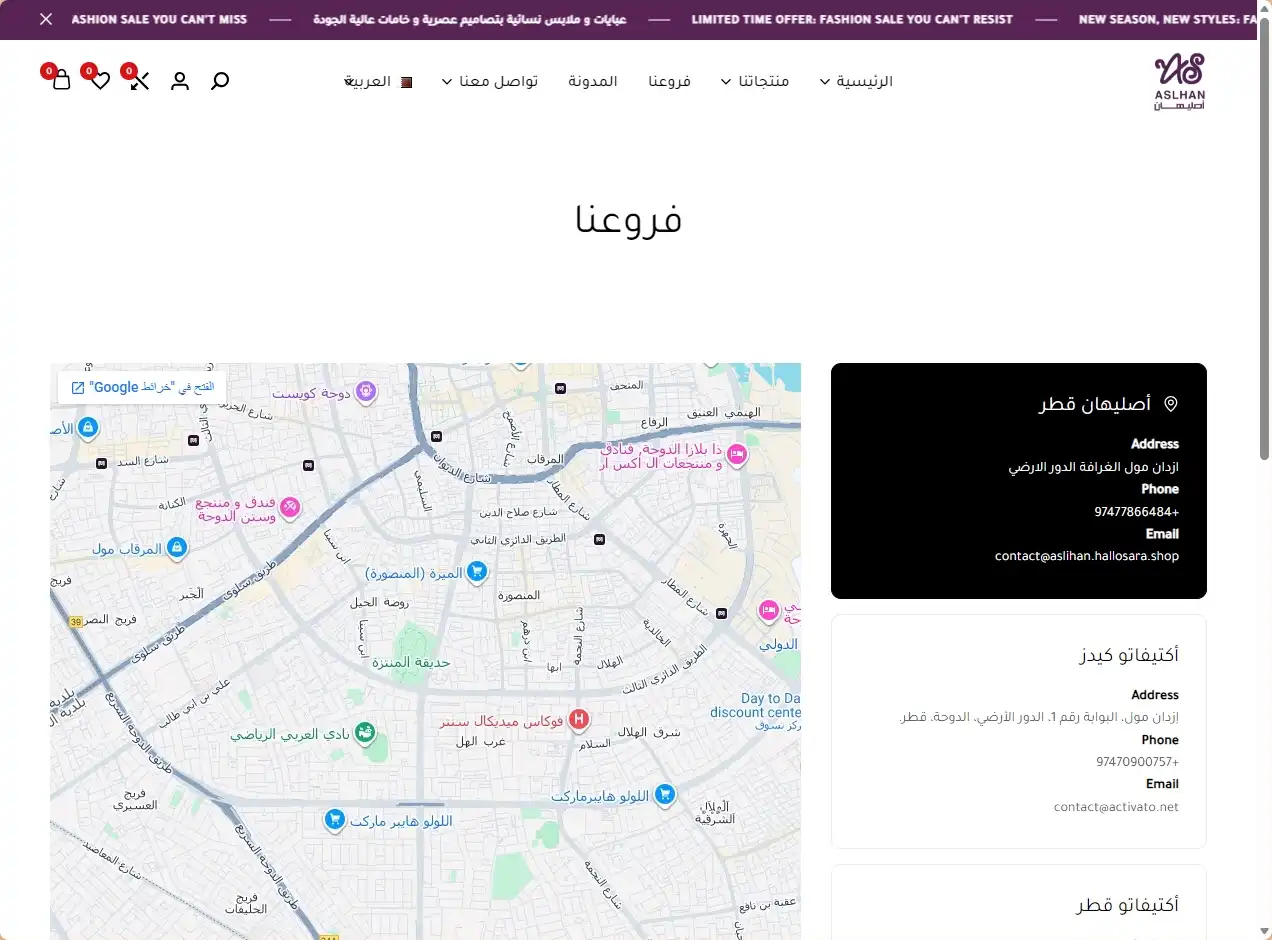
Task: Select the أكتيفاتو كيدز branch card title
Action: pyautogui.click(x=1129, y=656)
